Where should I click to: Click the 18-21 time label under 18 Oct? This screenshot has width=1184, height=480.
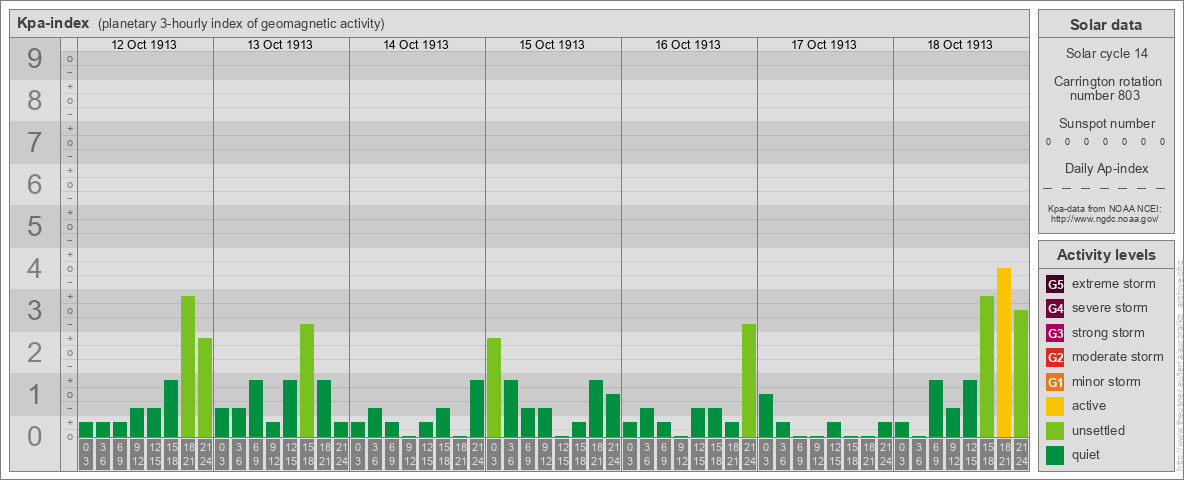1004,455
